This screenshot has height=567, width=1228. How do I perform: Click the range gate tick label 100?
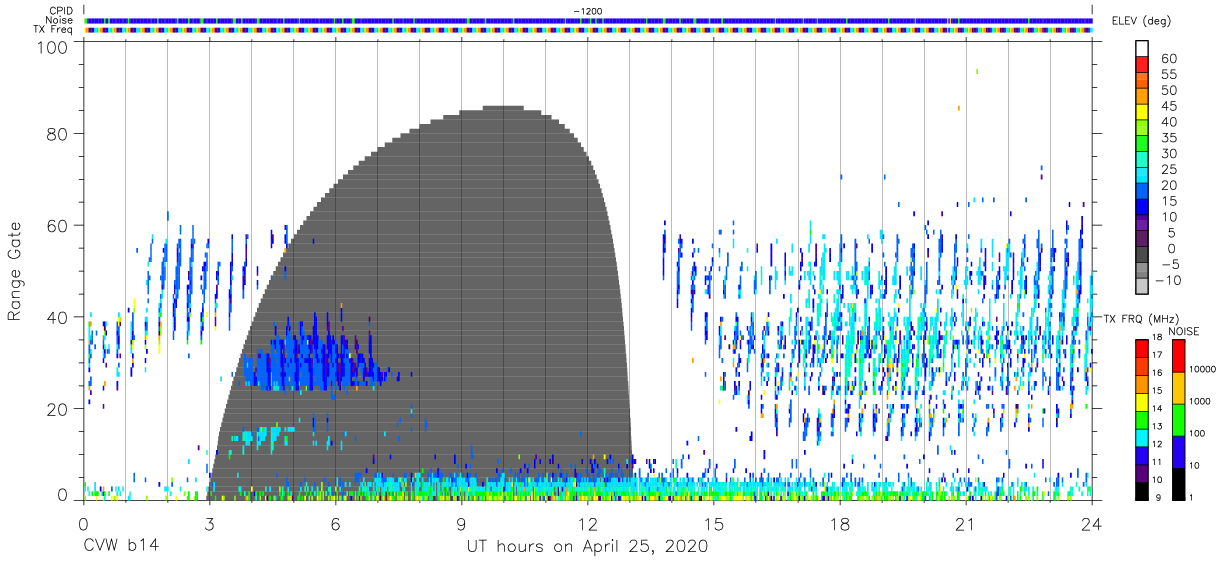[53, 47]
